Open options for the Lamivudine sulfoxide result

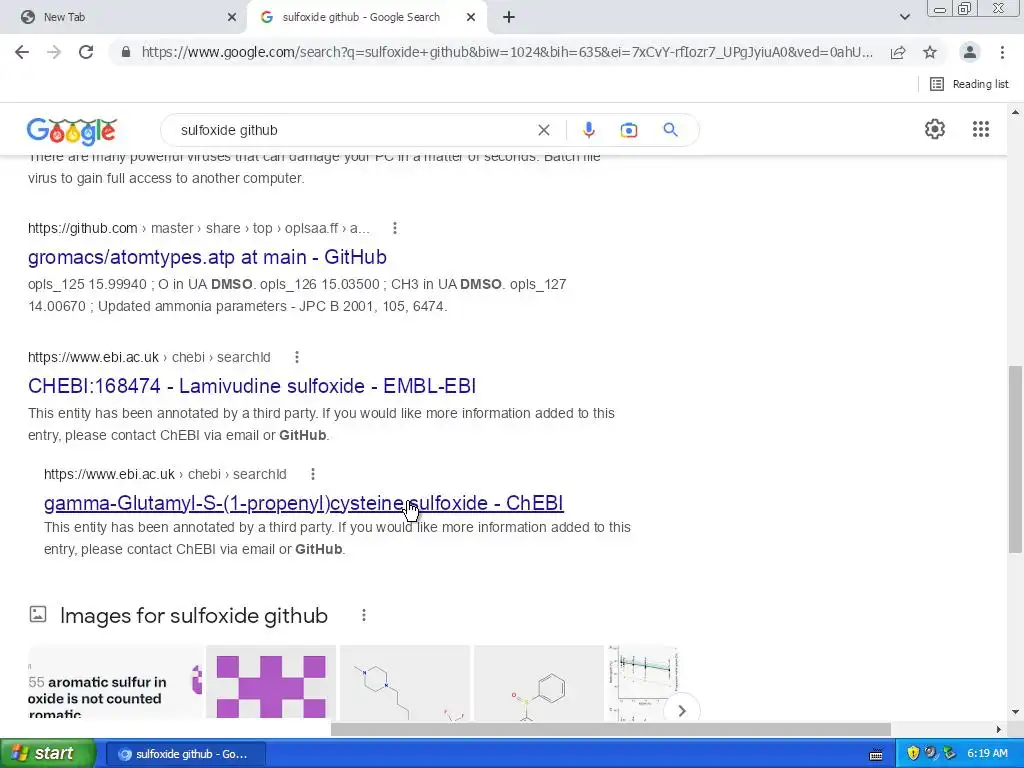[296, 357]
